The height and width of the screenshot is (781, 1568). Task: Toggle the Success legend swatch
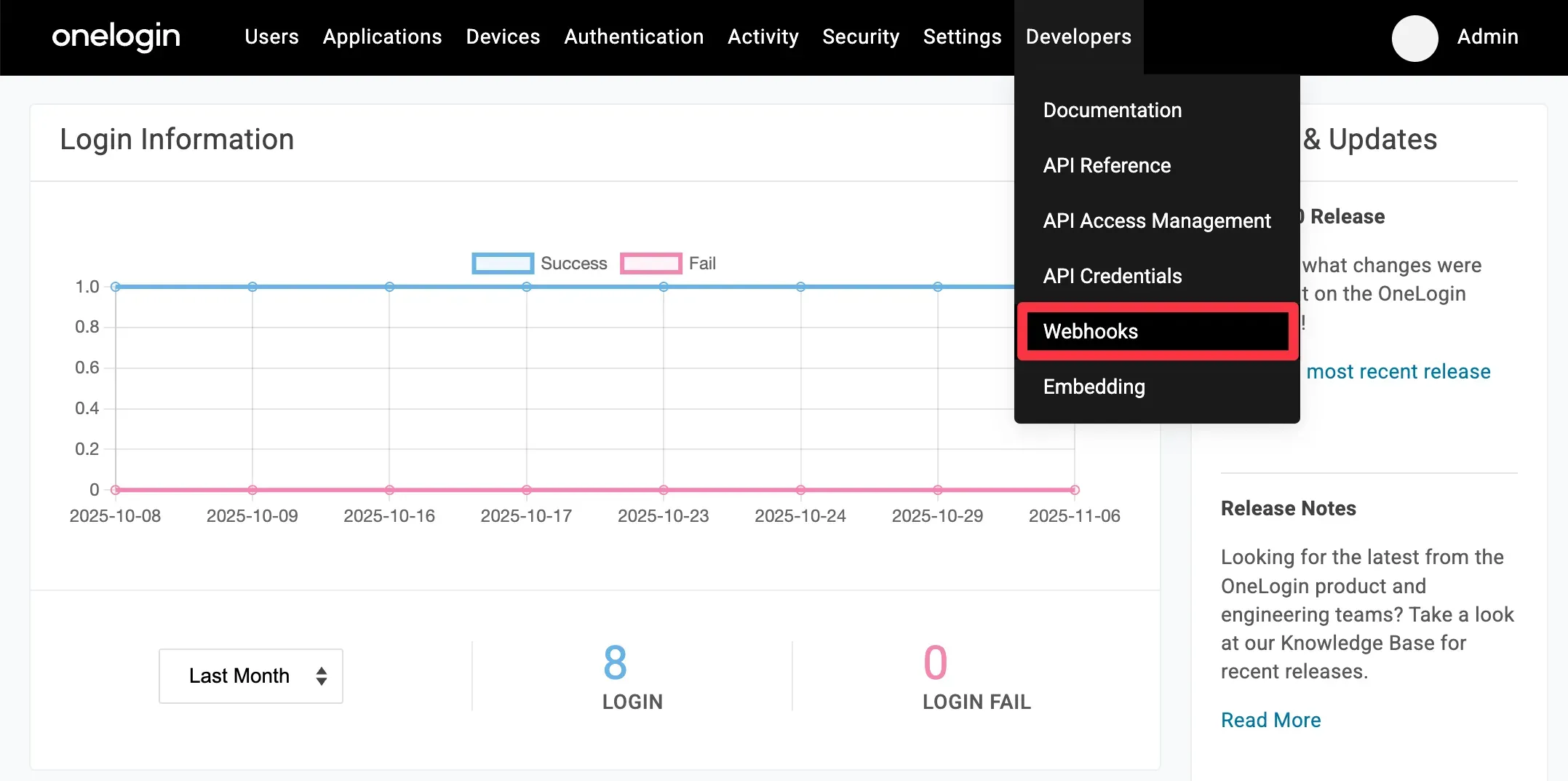click(502, 263)
